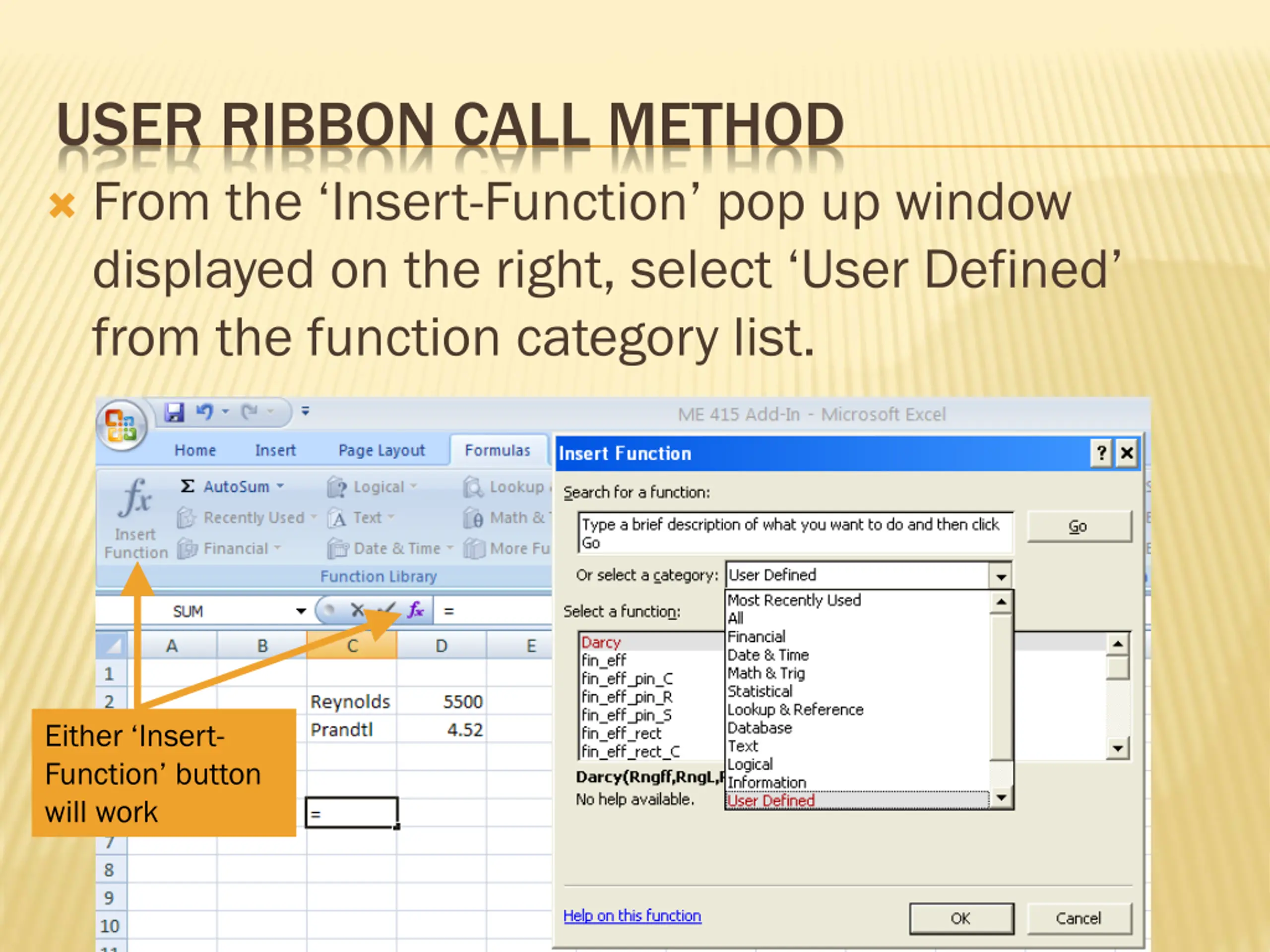The image size is (1270, 952).
Task: Click function list scroll down arrow
Action: [1118, 748]
